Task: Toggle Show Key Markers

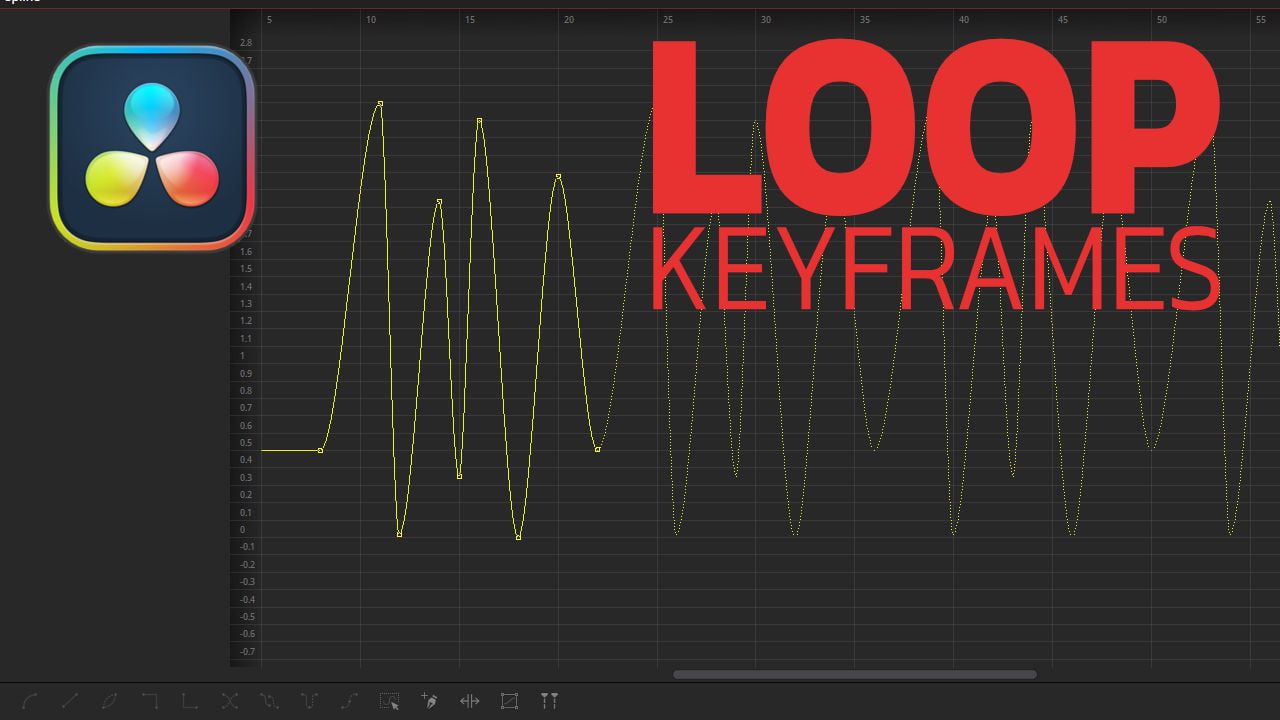Action: (x=549, y=701)
